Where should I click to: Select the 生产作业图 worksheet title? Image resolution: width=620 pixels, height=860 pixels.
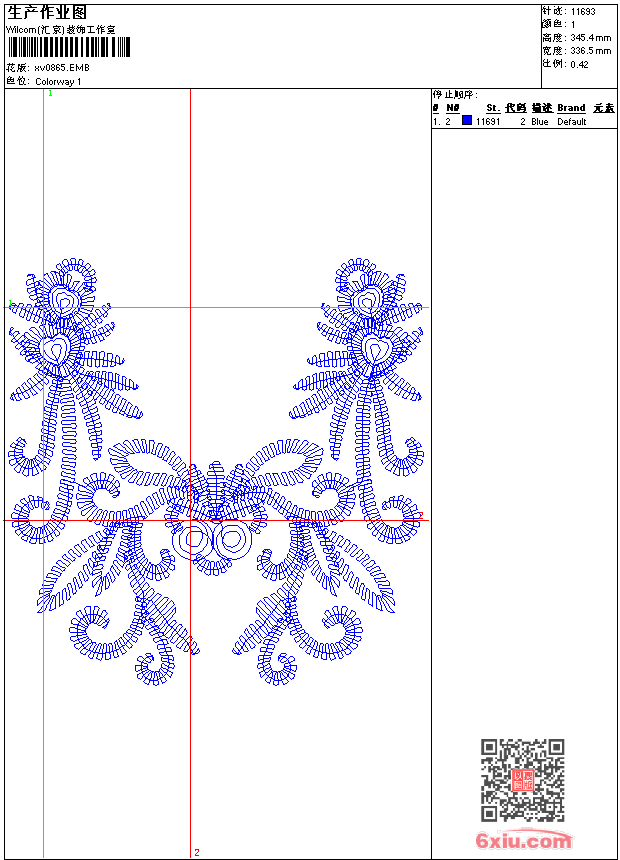coord(47,12)
